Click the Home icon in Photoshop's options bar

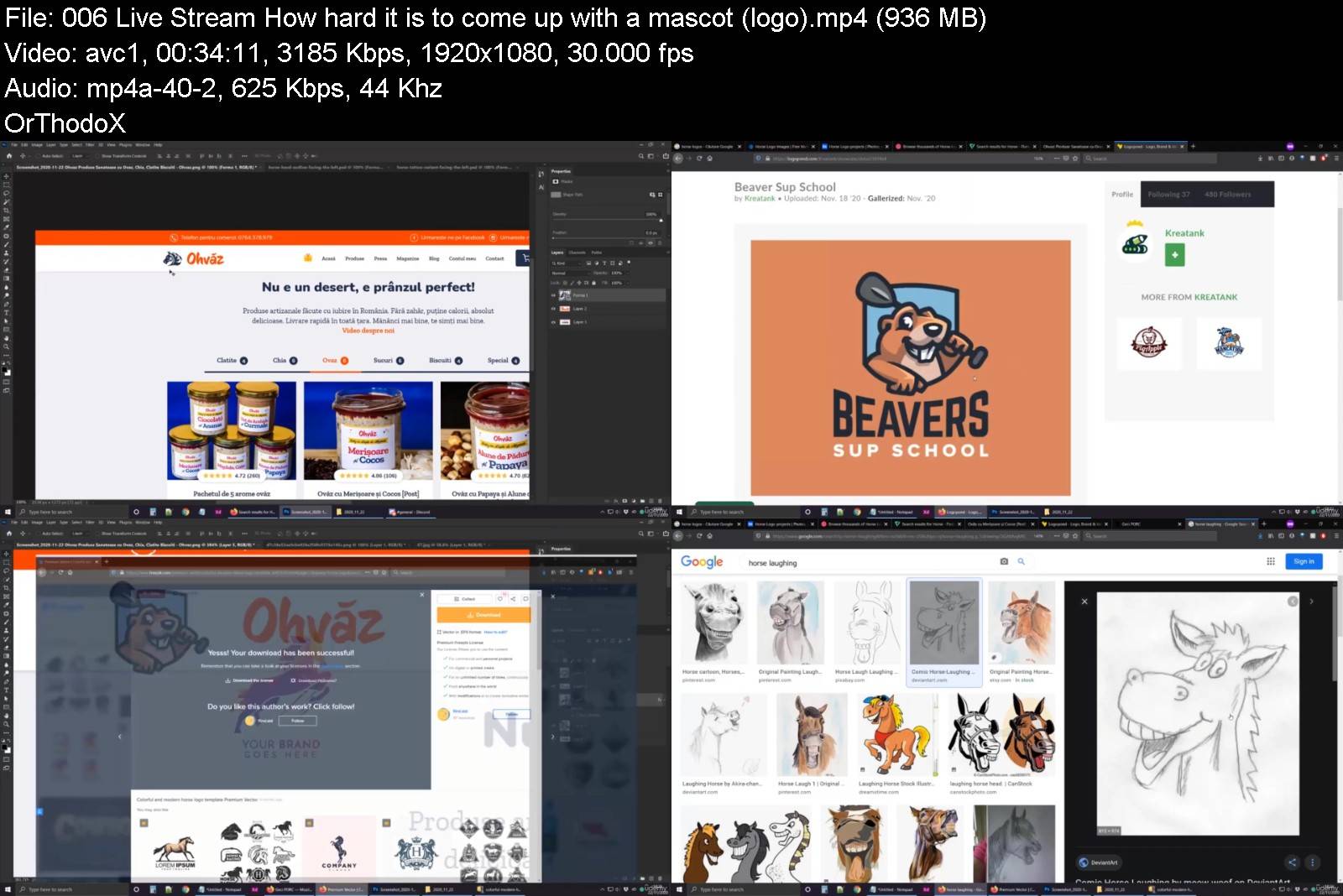pyautogui.click(x=8, y=155)
